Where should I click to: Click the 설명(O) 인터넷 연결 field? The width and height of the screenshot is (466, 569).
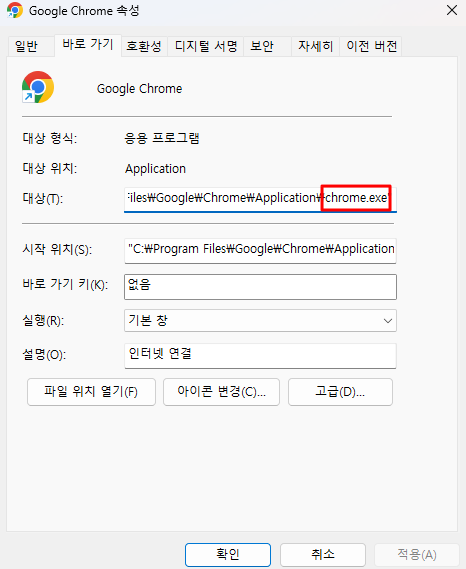[x=260, y=356]
